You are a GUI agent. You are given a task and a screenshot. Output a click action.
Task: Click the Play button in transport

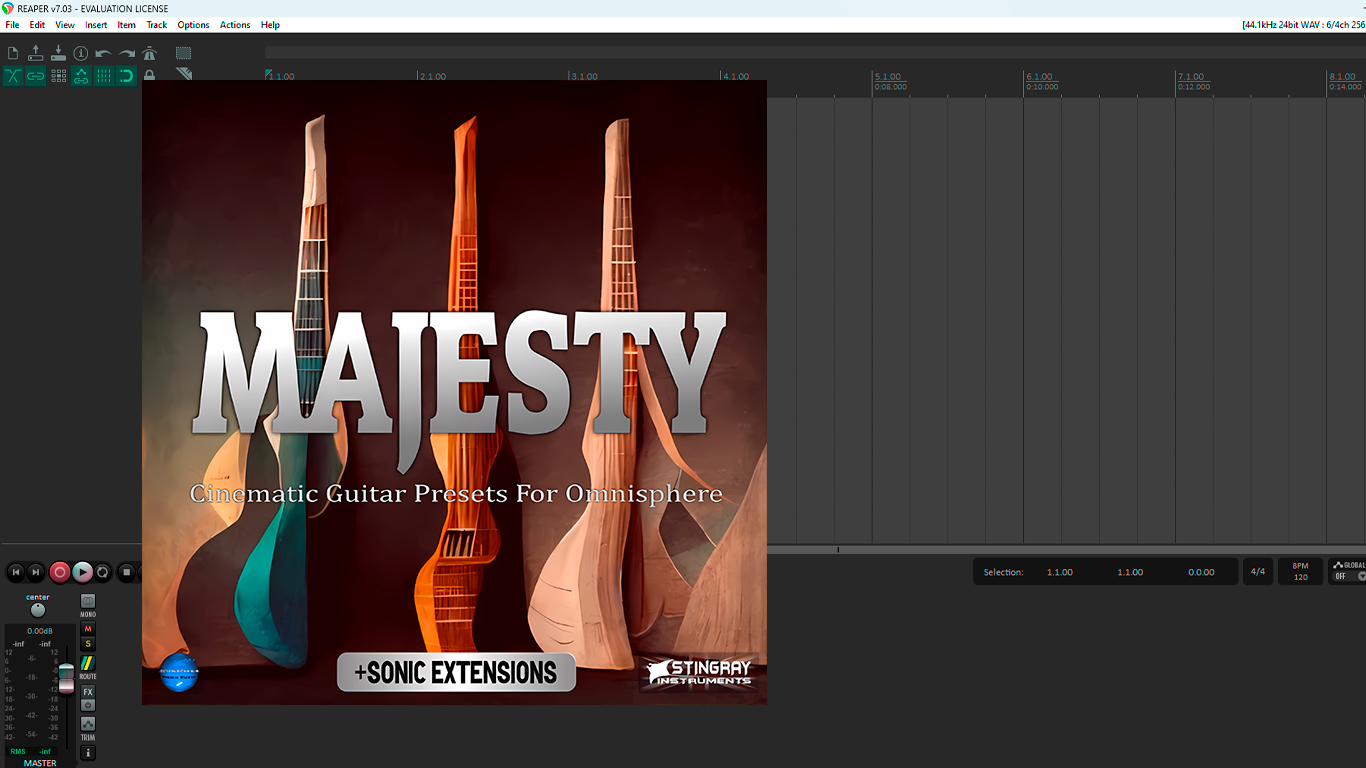[x=83, y=572]
